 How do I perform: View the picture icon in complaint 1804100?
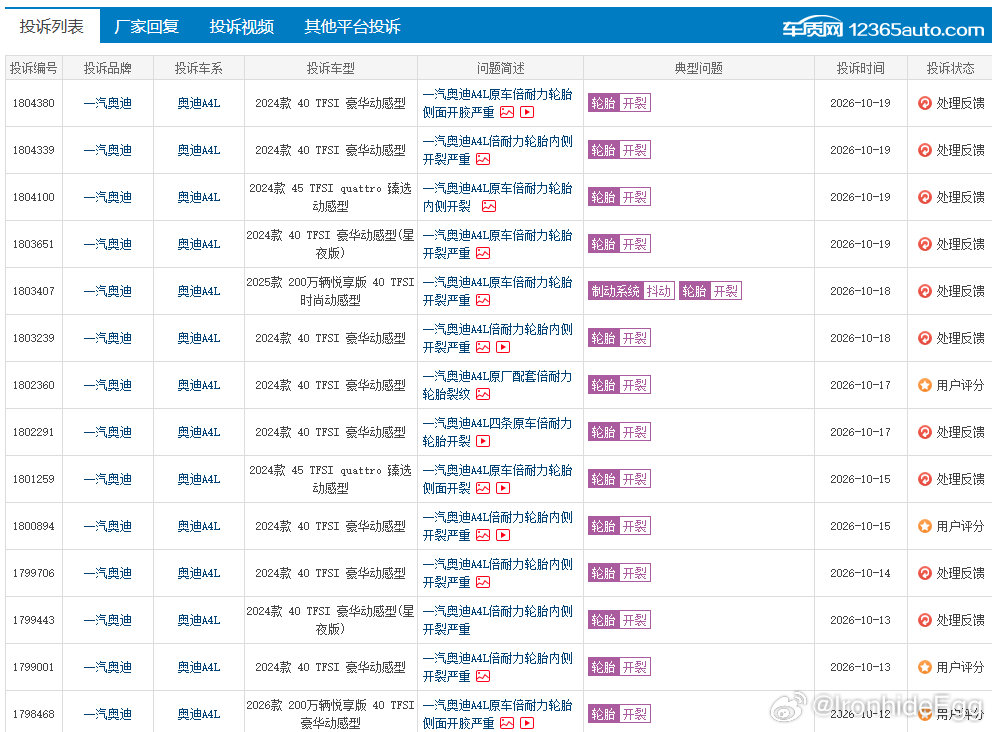tap(489, 206)
